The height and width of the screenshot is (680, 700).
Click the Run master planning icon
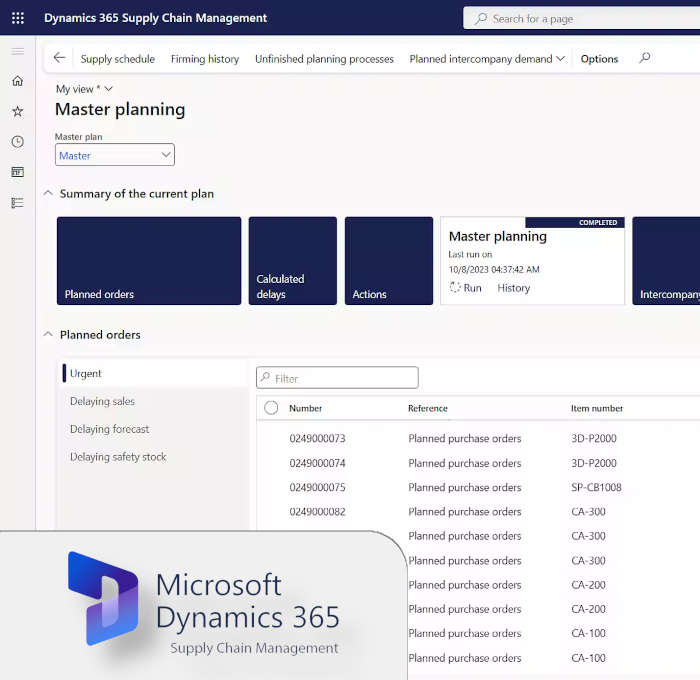[455, 287]
